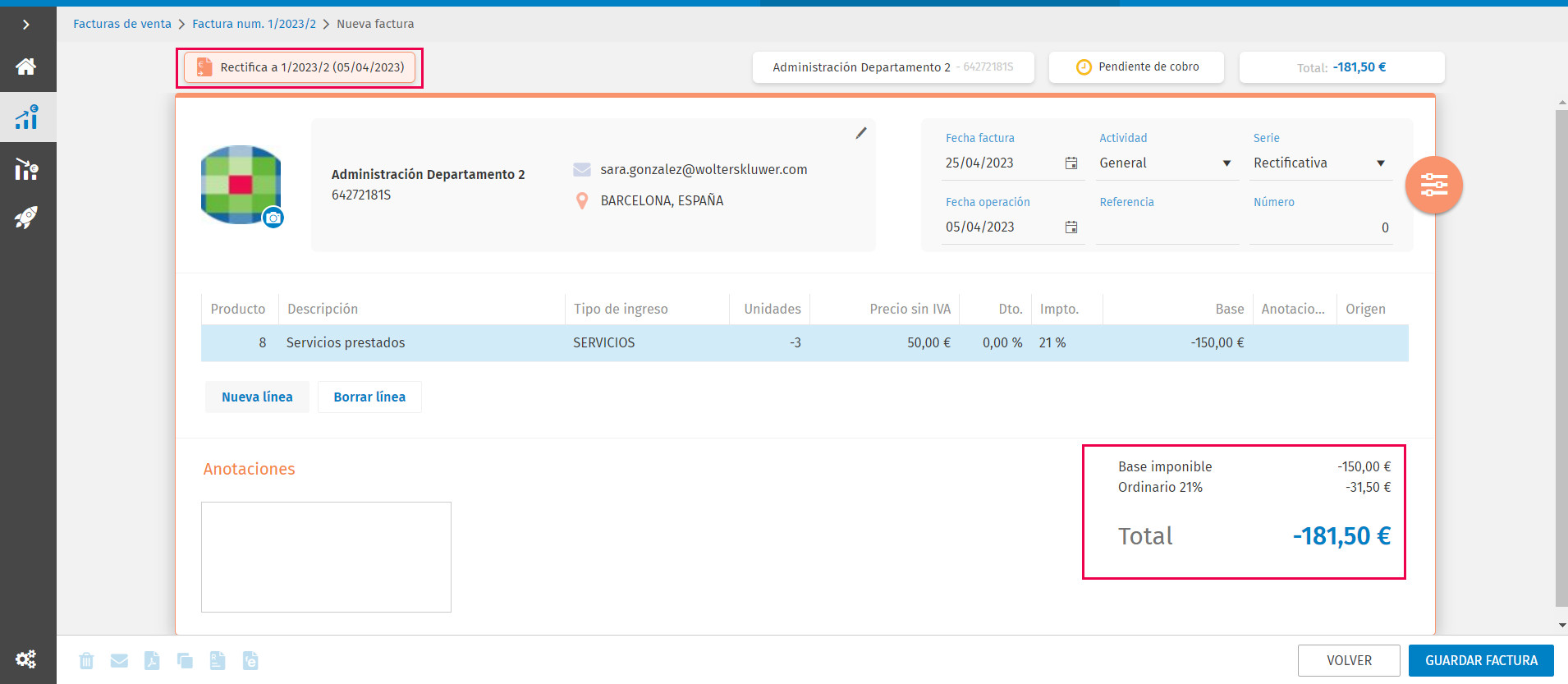This screenshot has height=684, width=1568.
Task: Click the orange sliders options button
Action: 1433,185
